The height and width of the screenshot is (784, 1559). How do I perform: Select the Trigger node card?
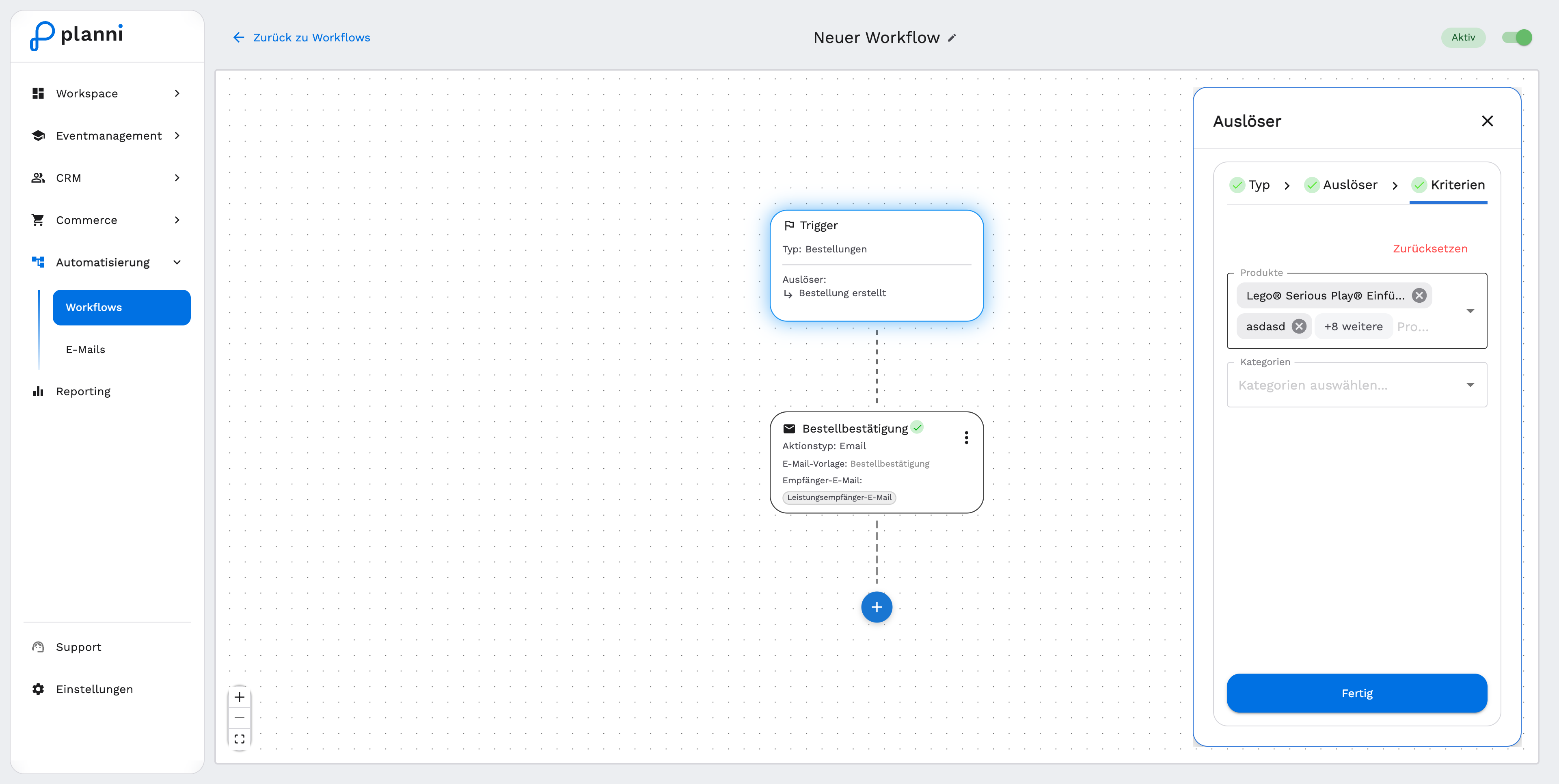(877, 265)
